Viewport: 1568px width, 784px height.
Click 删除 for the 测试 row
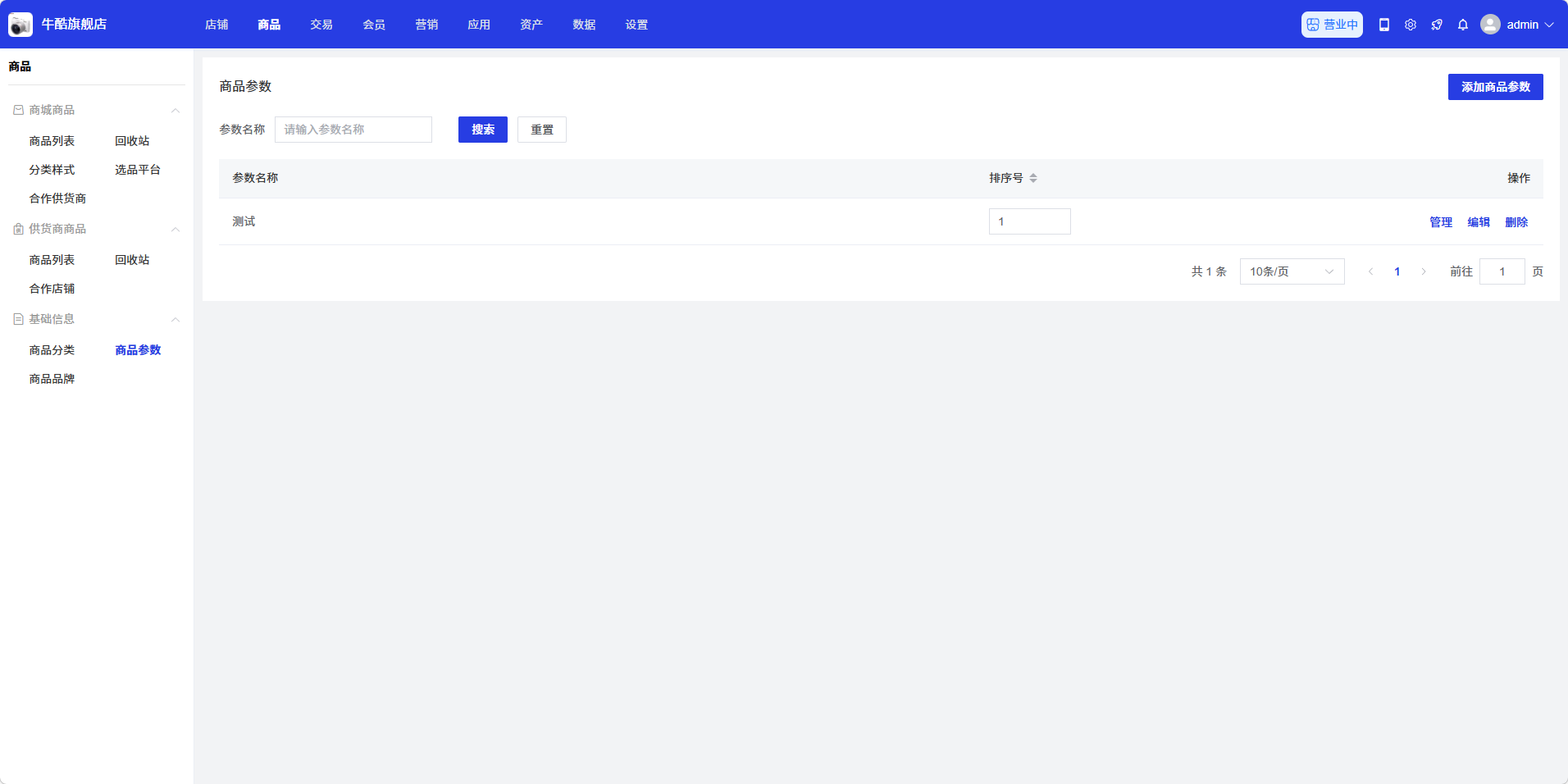tap(1516, 222)
